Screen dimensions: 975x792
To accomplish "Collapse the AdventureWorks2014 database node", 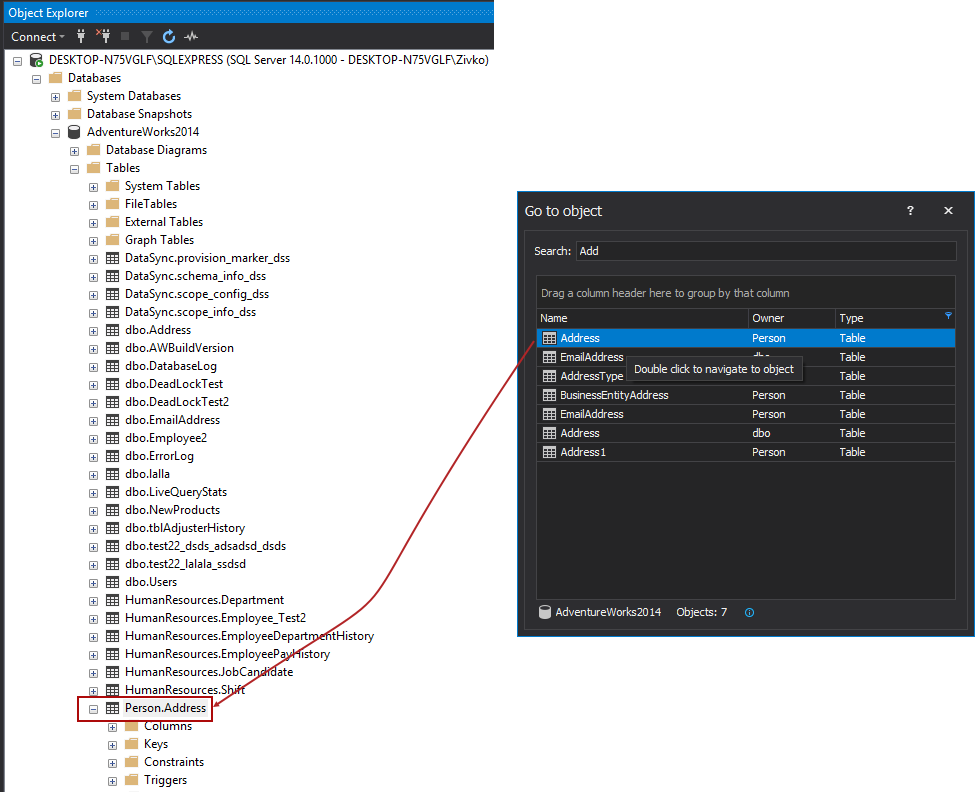I will [55, 132].
